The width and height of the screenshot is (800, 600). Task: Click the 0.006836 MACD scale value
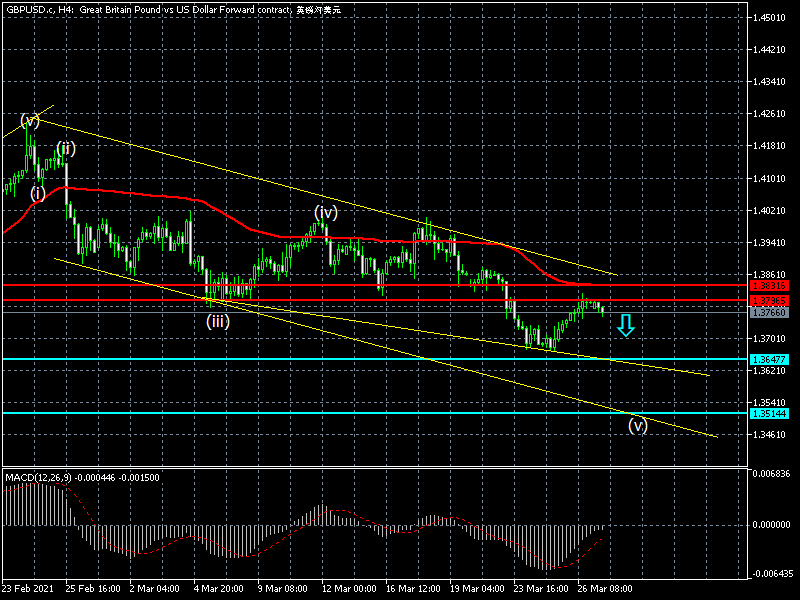click(771, 474)
